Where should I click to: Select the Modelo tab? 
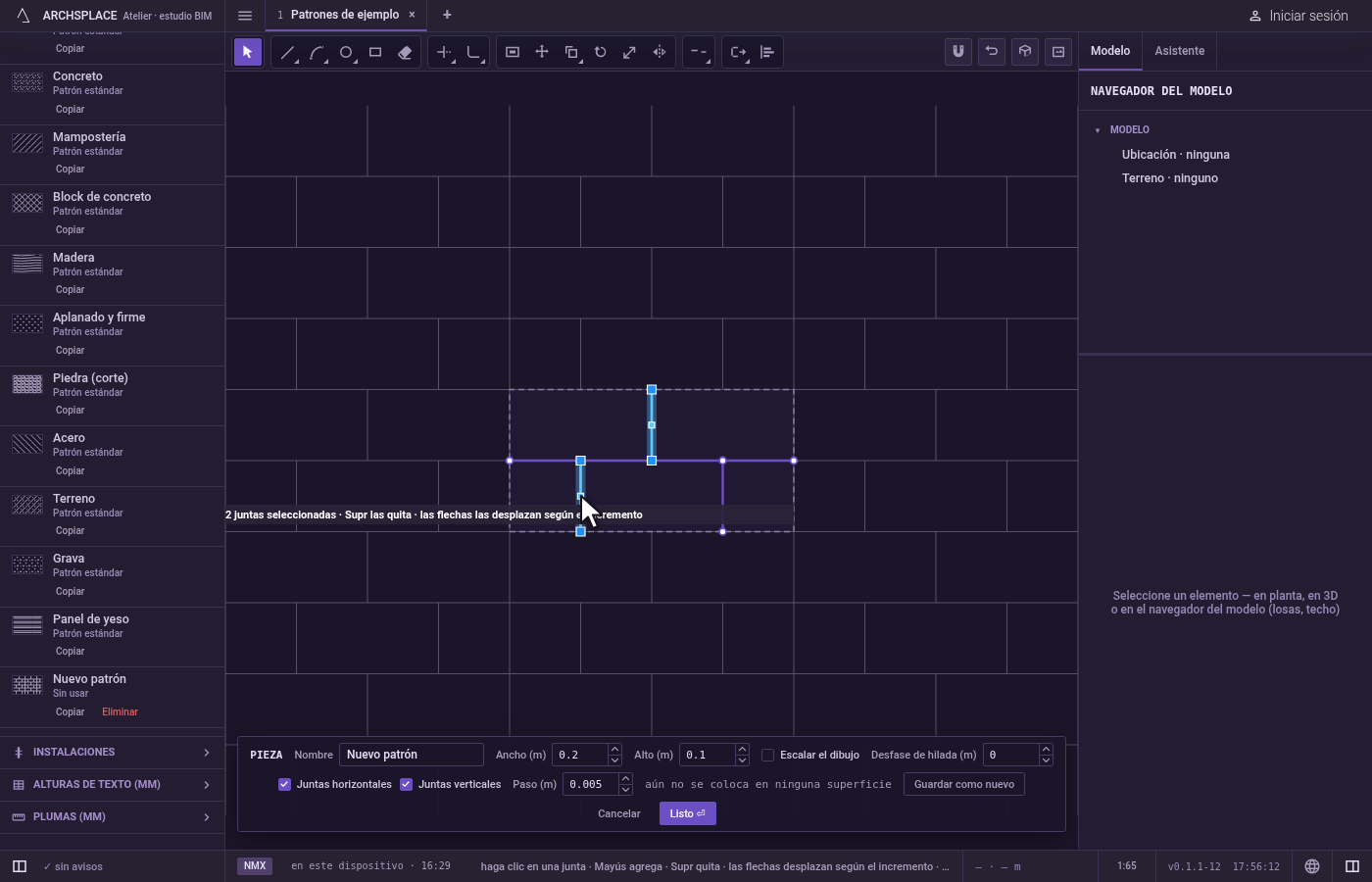click(x=1110, y=51)
